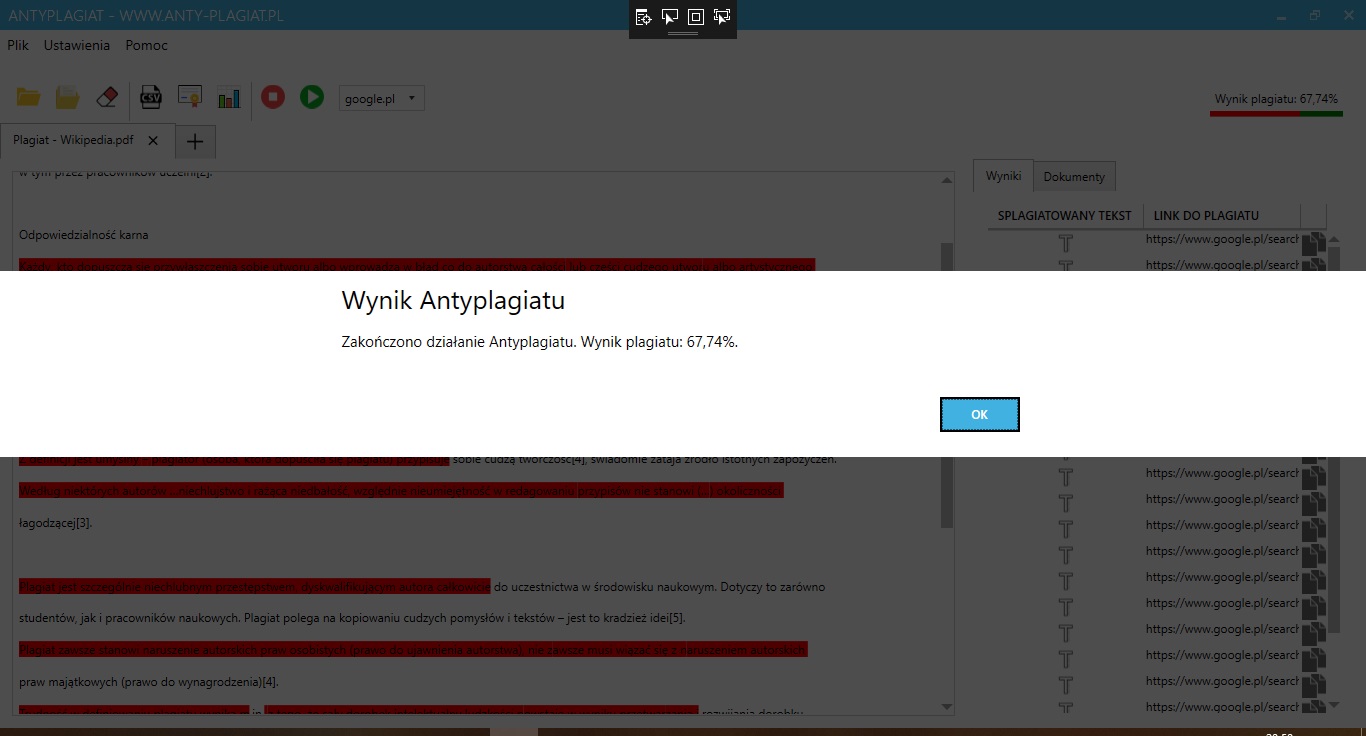Select the eraser clear icon

[107, 97]
